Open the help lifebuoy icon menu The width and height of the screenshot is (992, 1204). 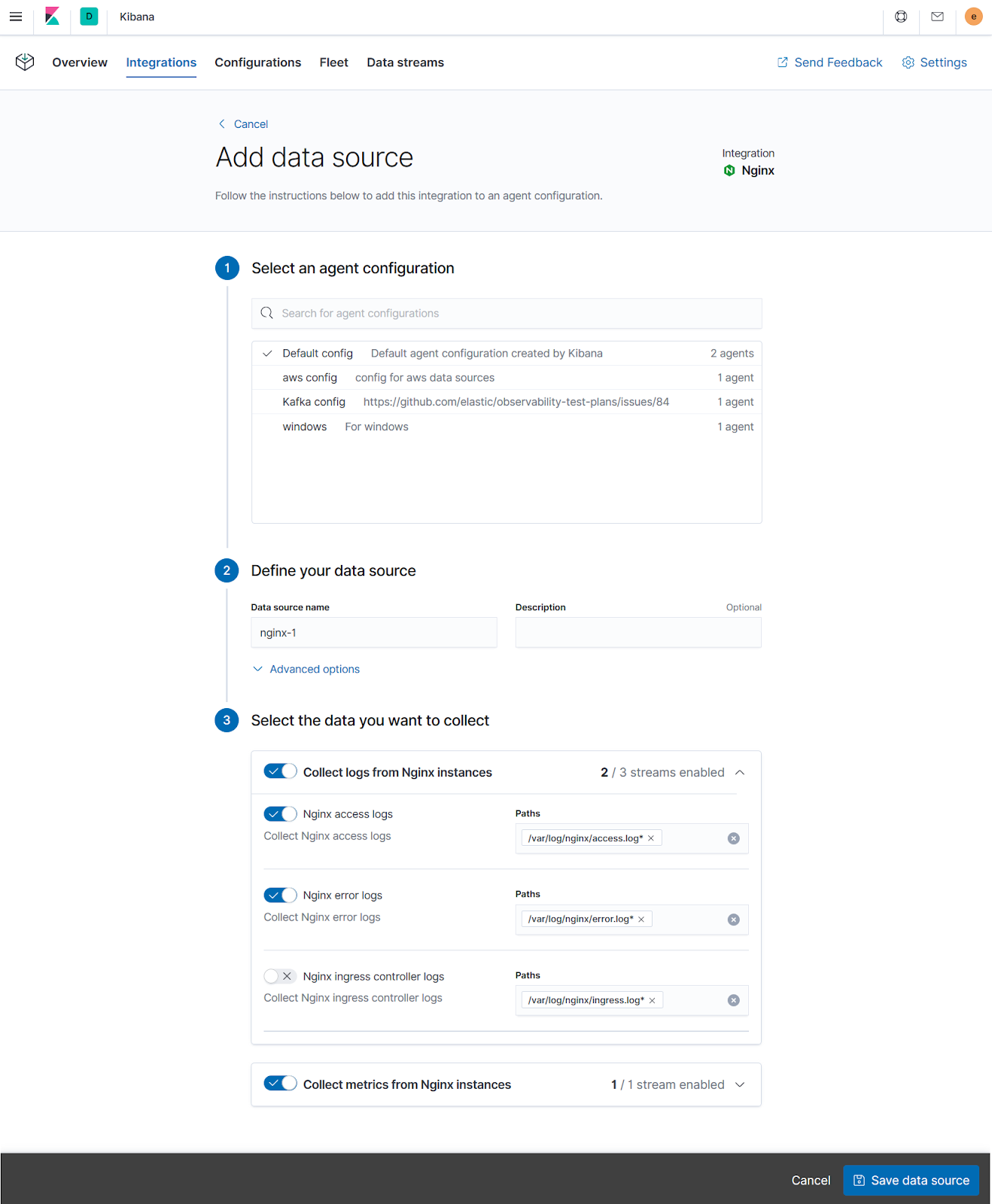(901, 17)
